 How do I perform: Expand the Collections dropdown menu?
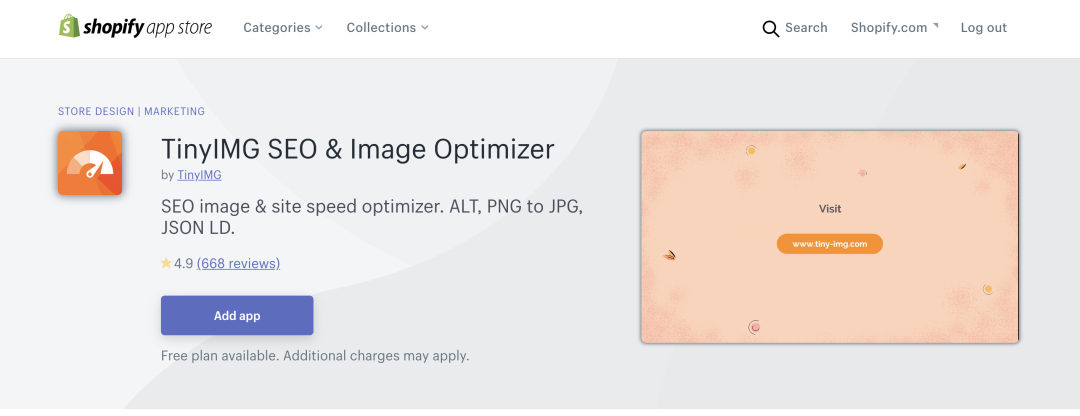pos(387,28)
